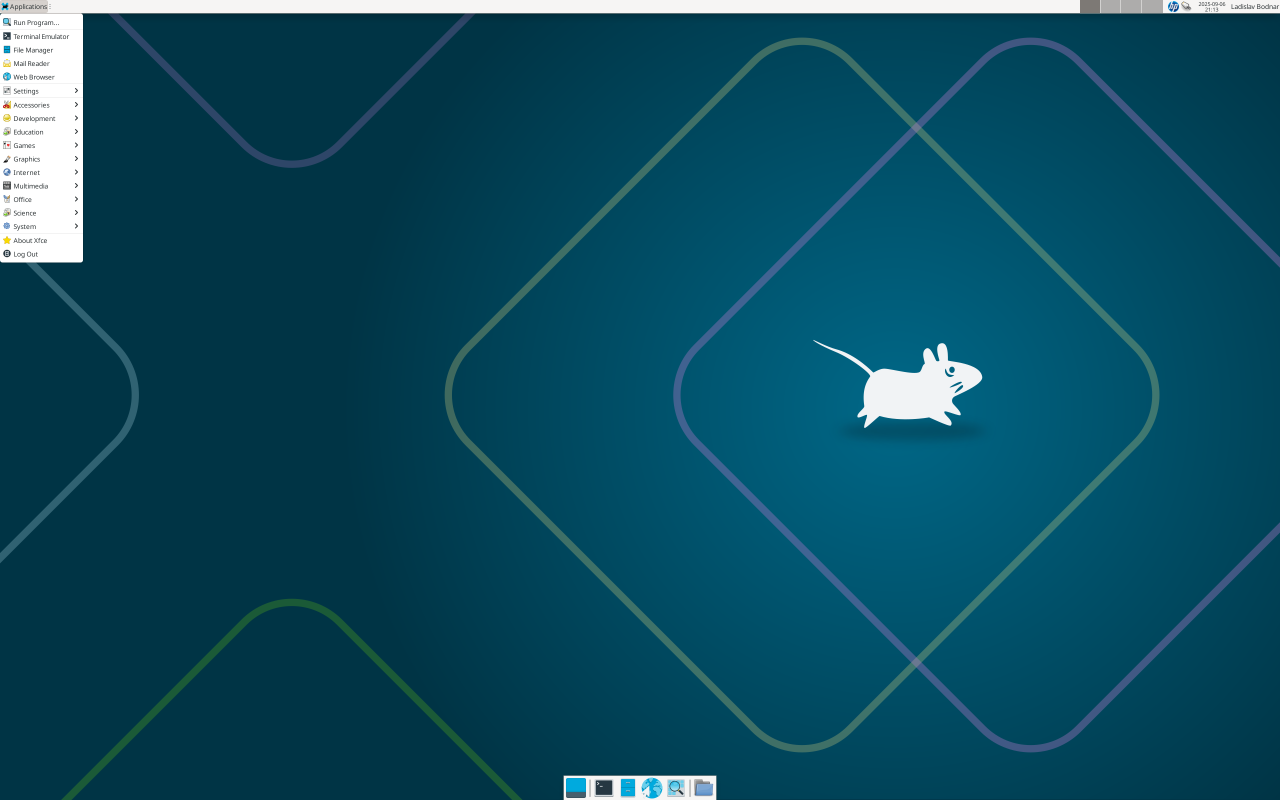Open file cabinet icon in the bottom dock
The height and width of the screenshot is (800, 1280).
pos(628,788)
